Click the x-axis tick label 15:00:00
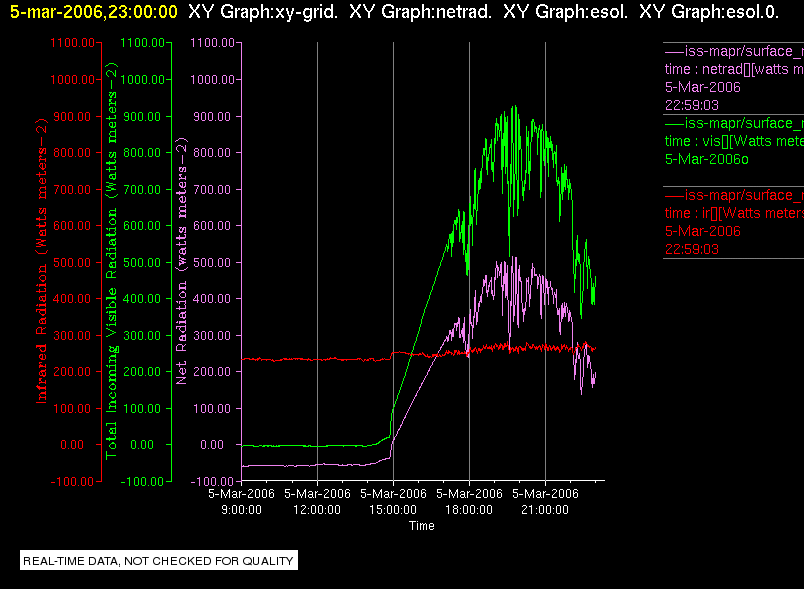804x589 pixels. point(393,510)
